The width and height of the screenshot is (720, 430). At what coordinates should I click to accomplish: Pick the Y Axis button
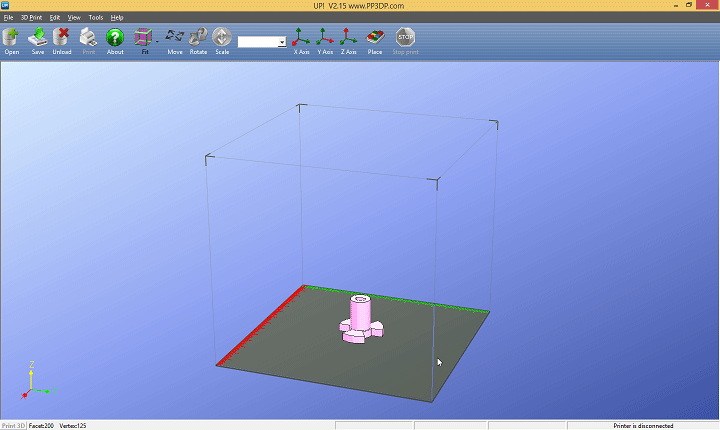(325, 39)
